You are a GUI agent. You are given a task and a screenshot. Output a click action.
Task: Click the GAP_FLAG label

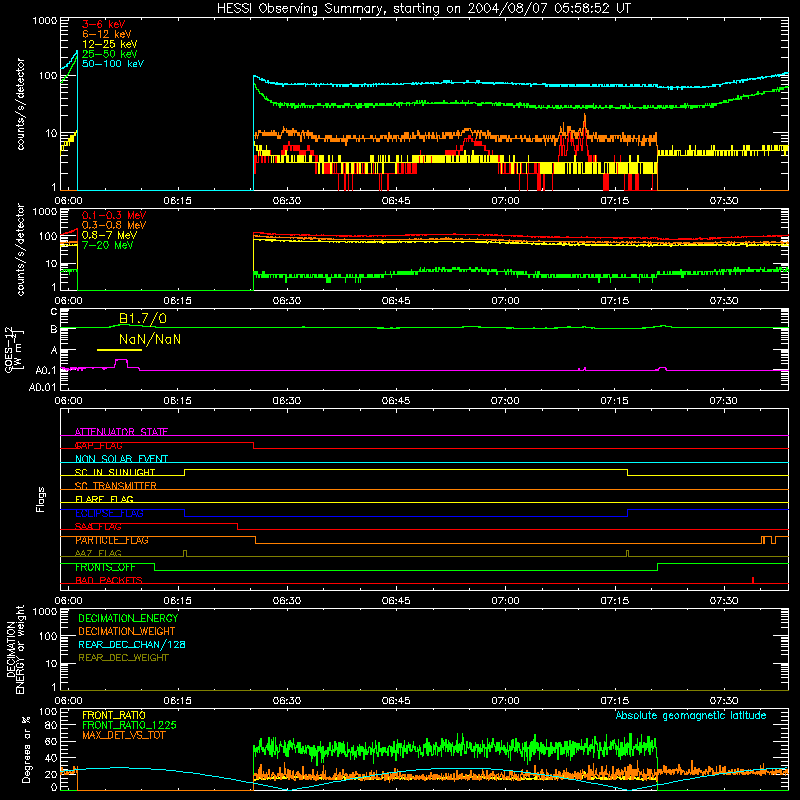click(x=98, y=445)
